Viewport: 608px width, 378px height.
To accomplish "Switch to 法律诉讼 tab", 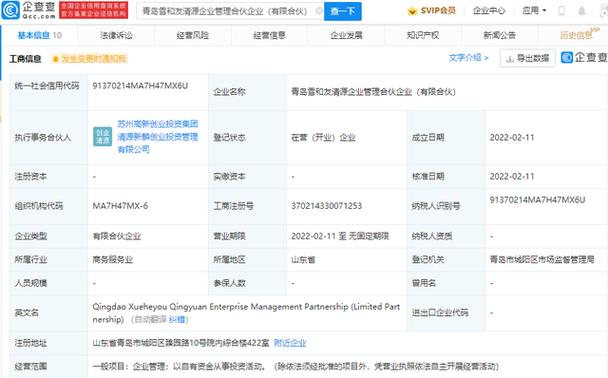I will (116, 35).
